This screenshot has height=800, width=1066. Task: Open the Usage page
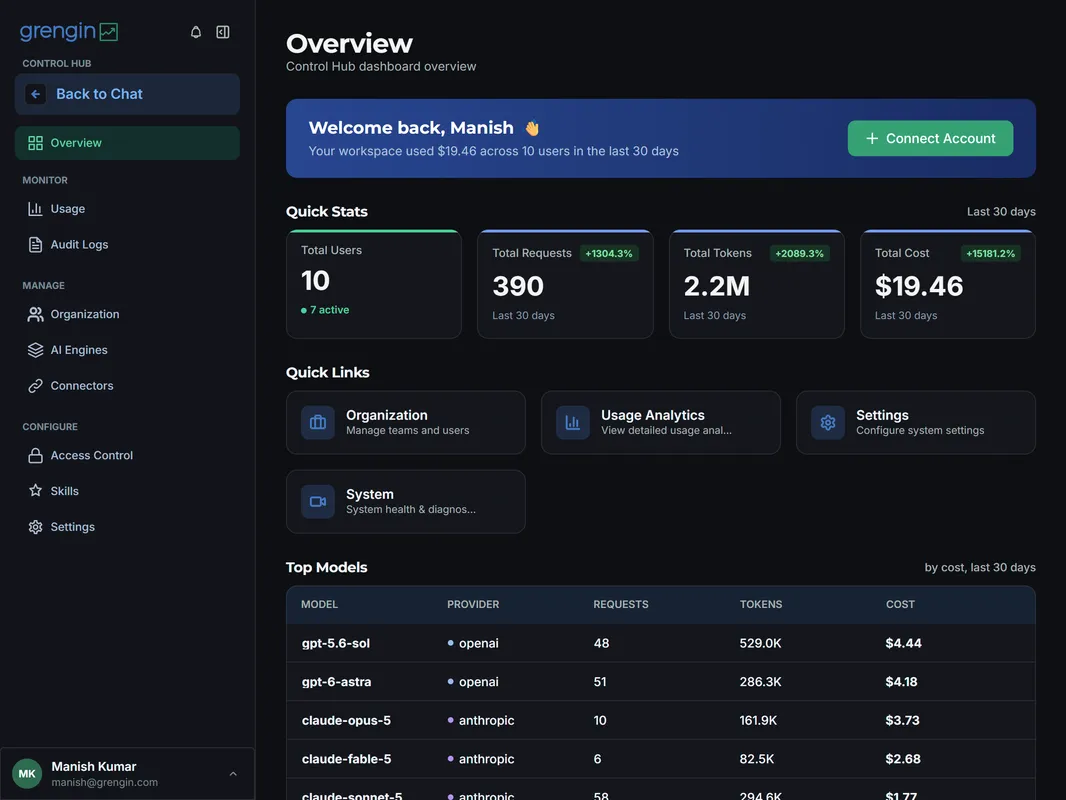[127, 209]
